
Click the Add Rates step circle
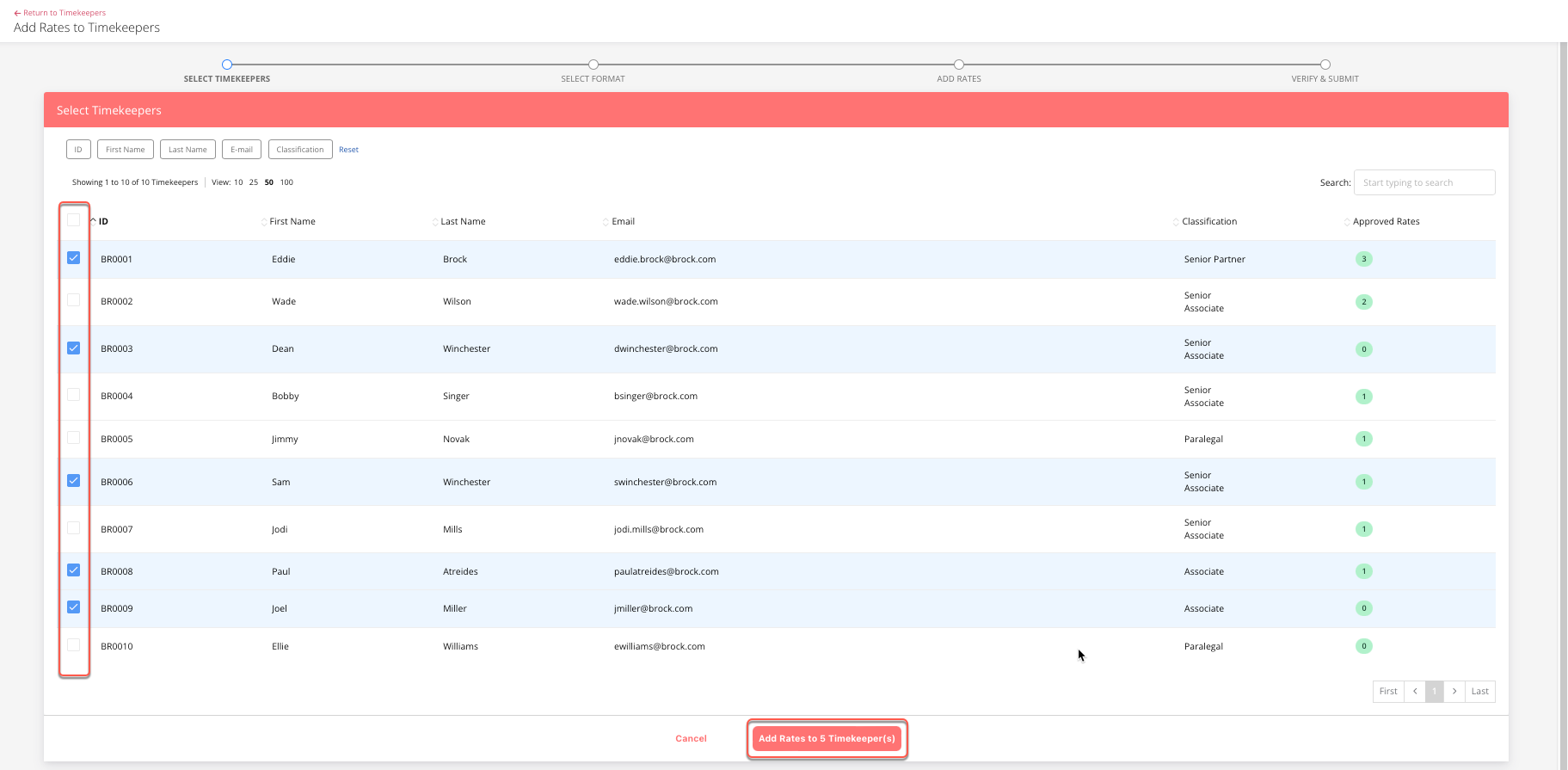(958, 65)
